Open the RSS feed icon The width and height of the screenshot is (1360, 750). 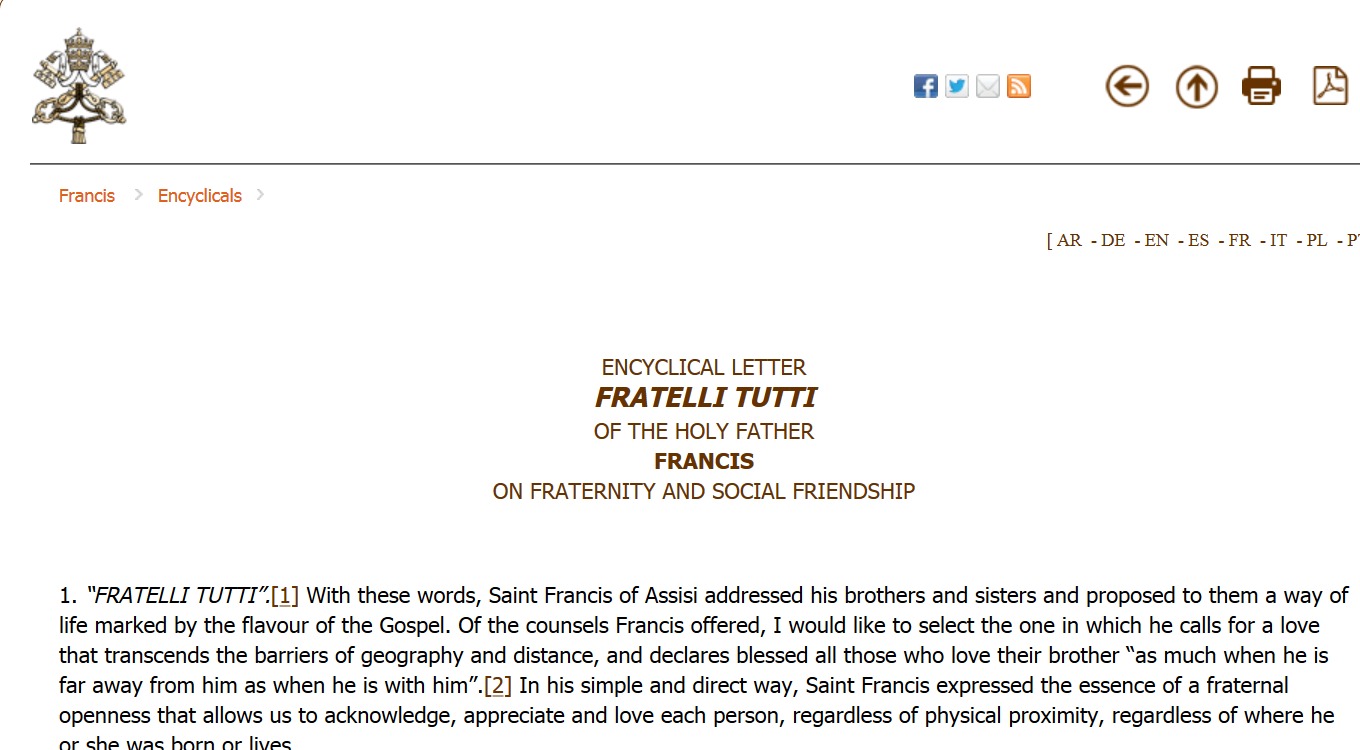coord(1019,87)
